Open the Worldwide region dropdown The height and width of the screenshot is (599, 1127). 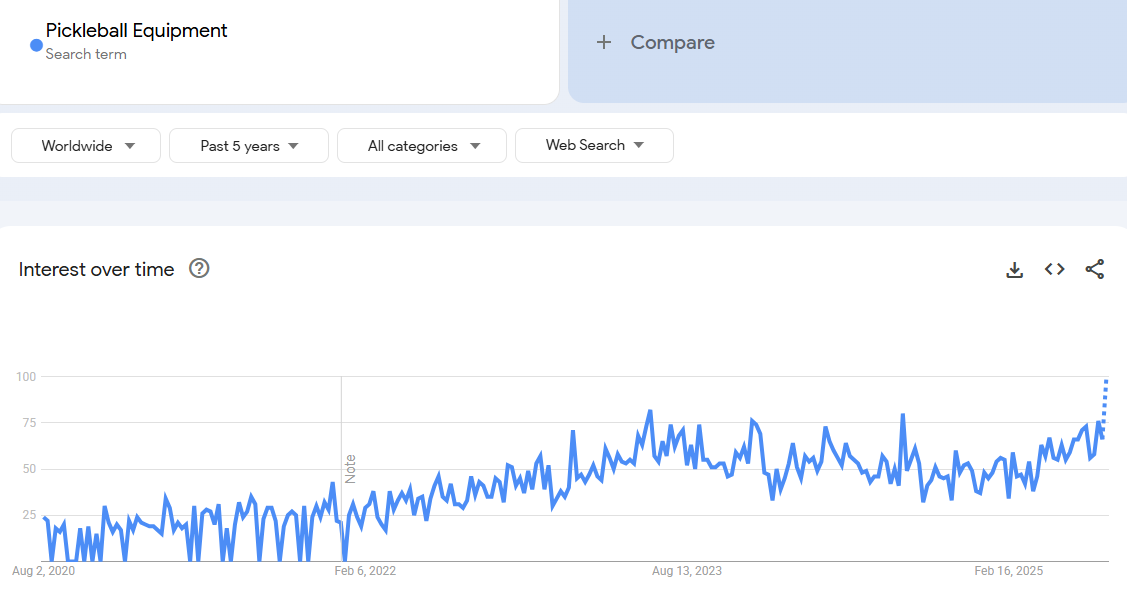coord(86,146)
